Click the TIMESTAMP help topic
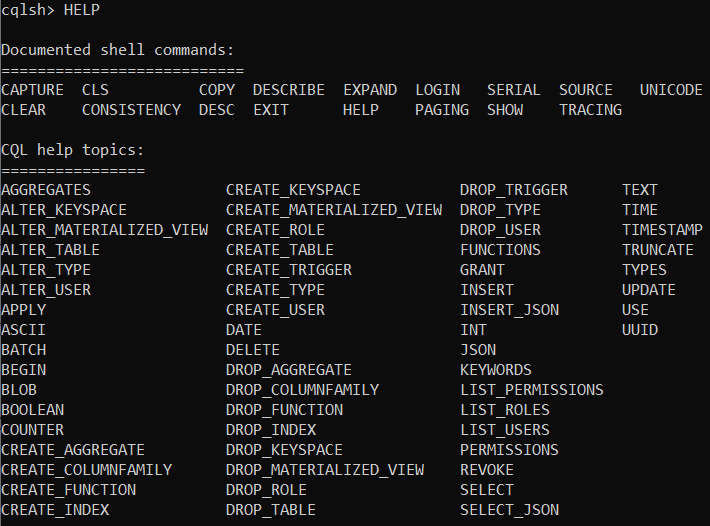The image size is (710, 526). tap(662, 230)
